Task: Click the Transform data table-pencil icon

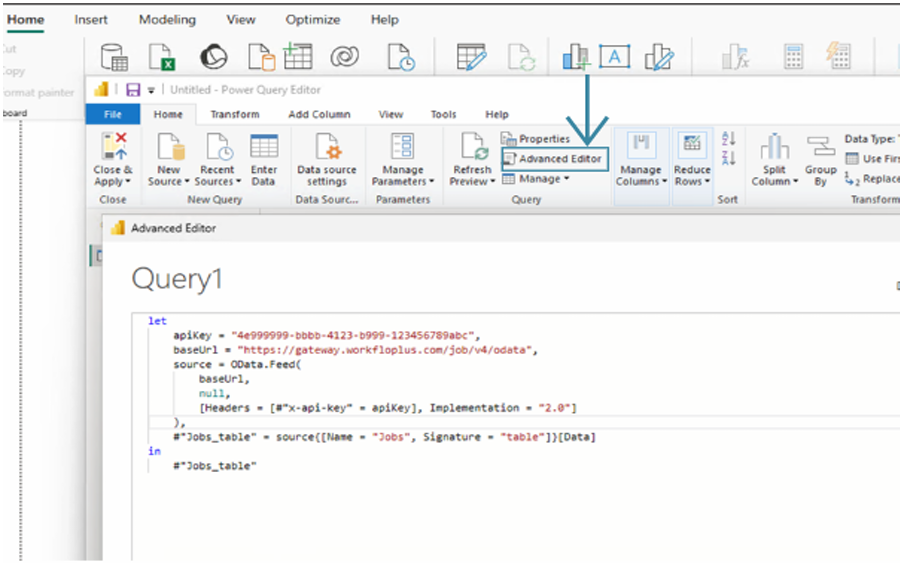Action: click(471, 57)
